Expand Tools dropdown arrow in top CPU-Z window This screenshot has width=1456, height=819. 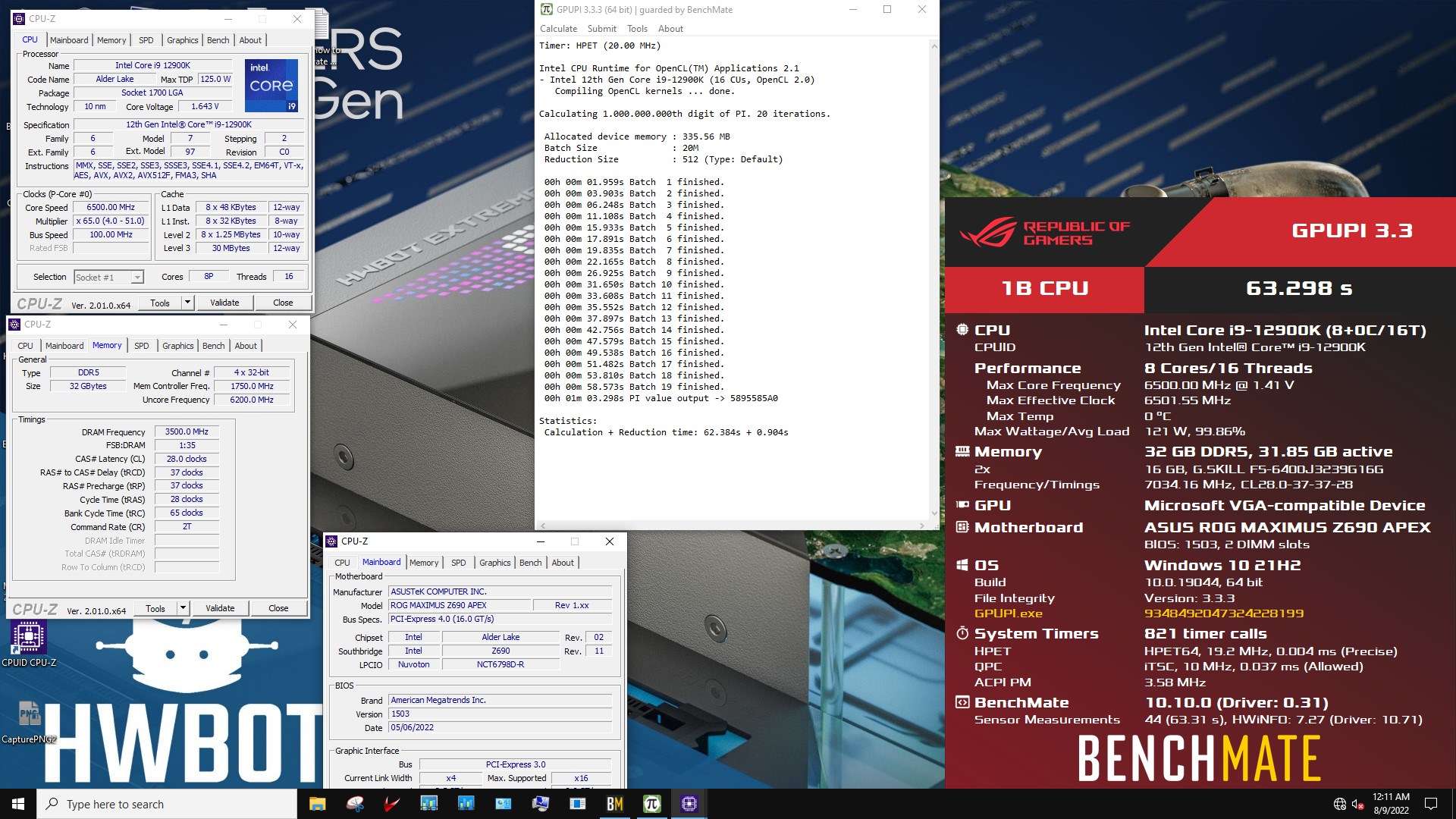point(187,303)
